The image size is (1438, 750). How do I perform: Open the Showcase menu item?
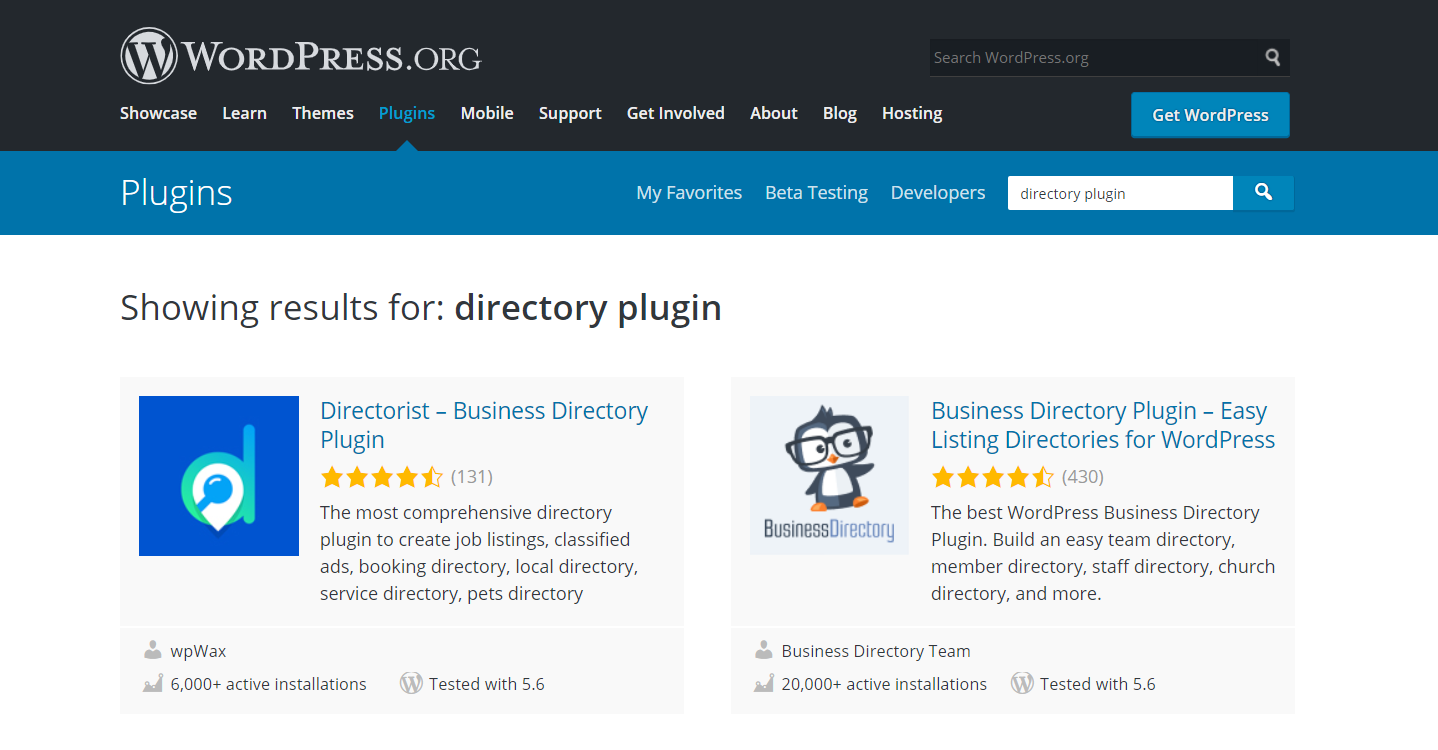[158, 113]
